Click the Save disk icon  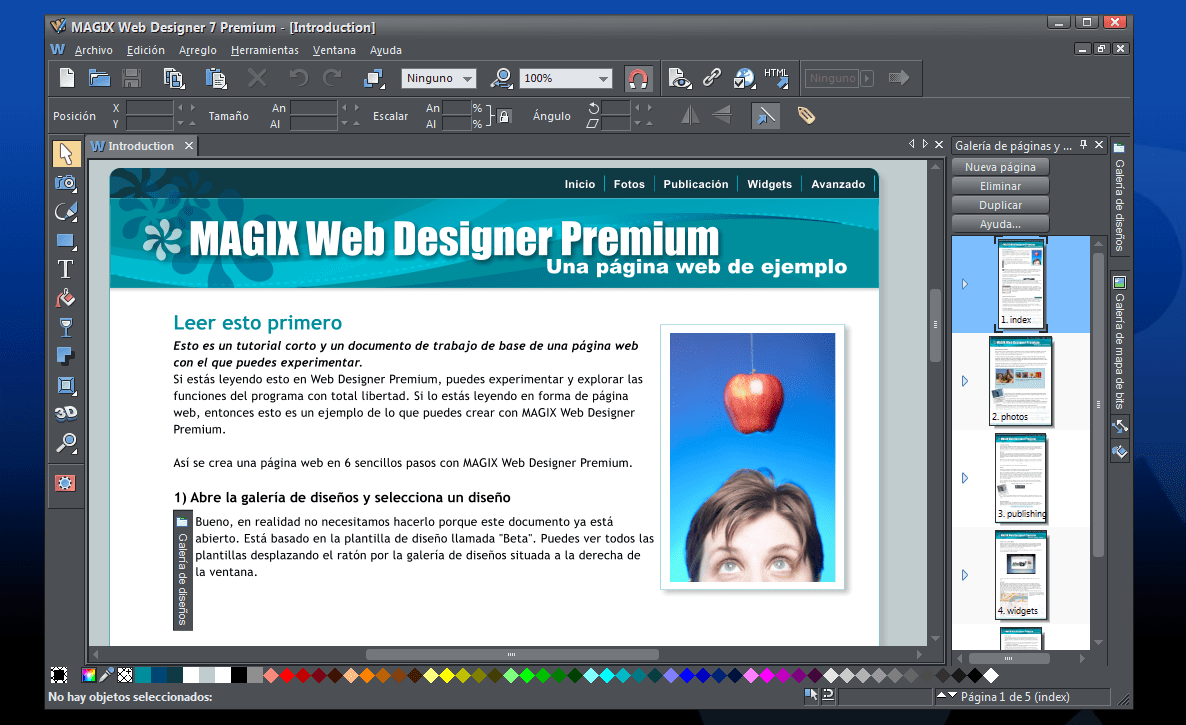click(132, 78)
